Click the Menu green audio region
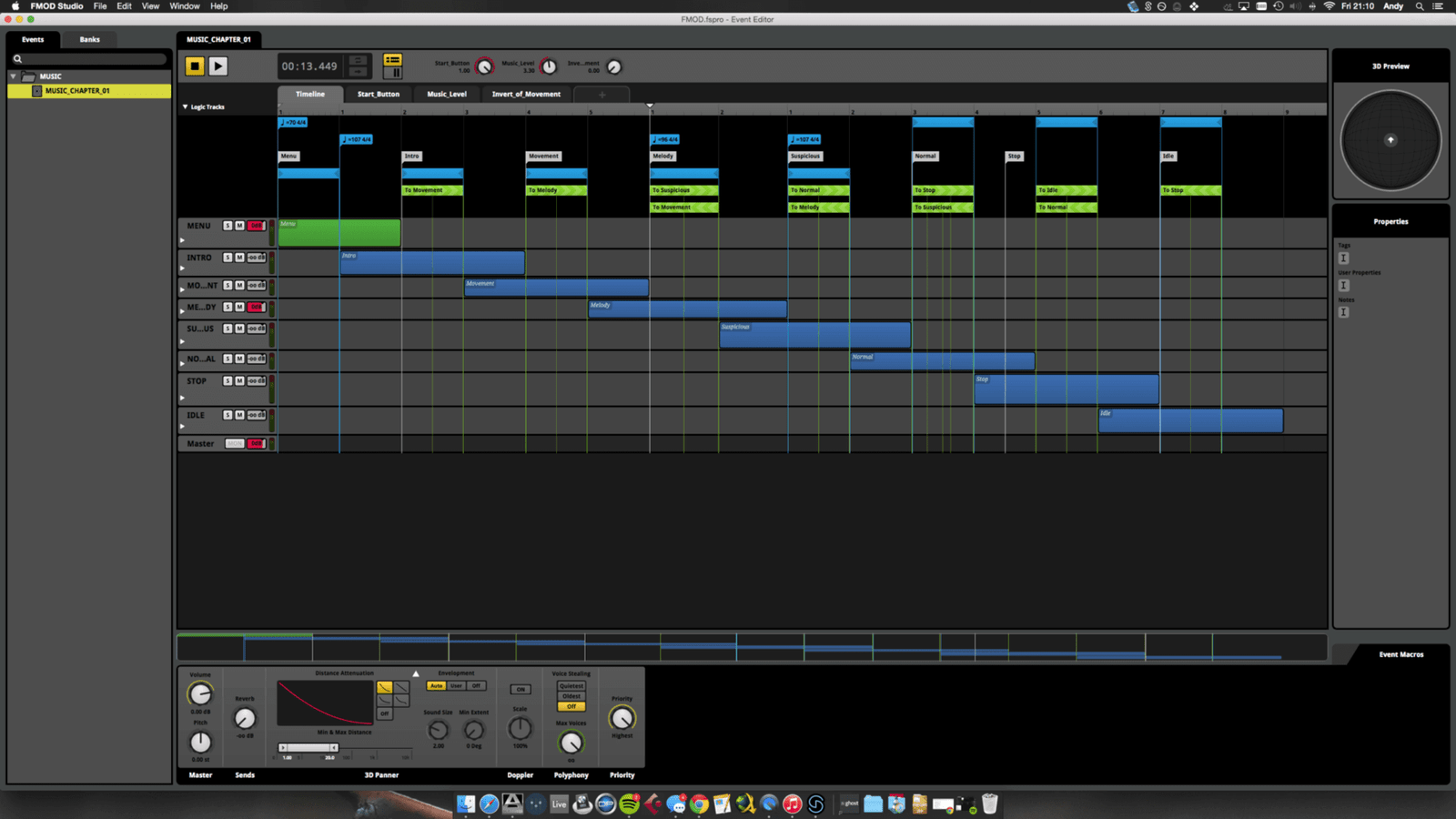The width and height of the screenshot is (1456, 819). point(339,233)
